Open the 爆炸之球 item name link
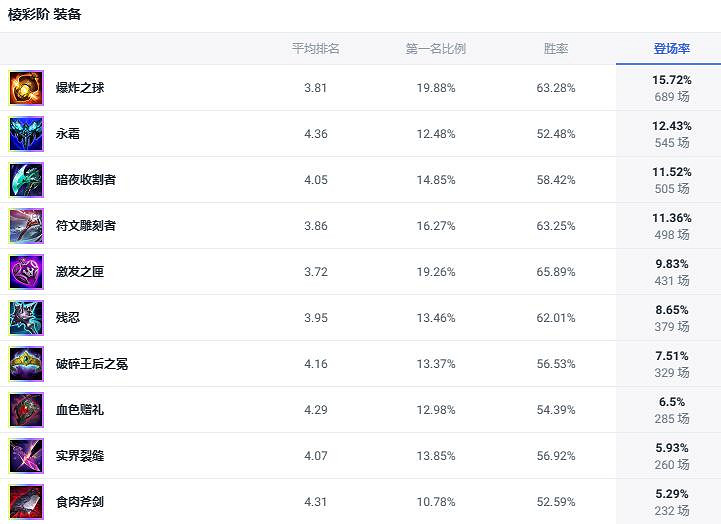 80,88
